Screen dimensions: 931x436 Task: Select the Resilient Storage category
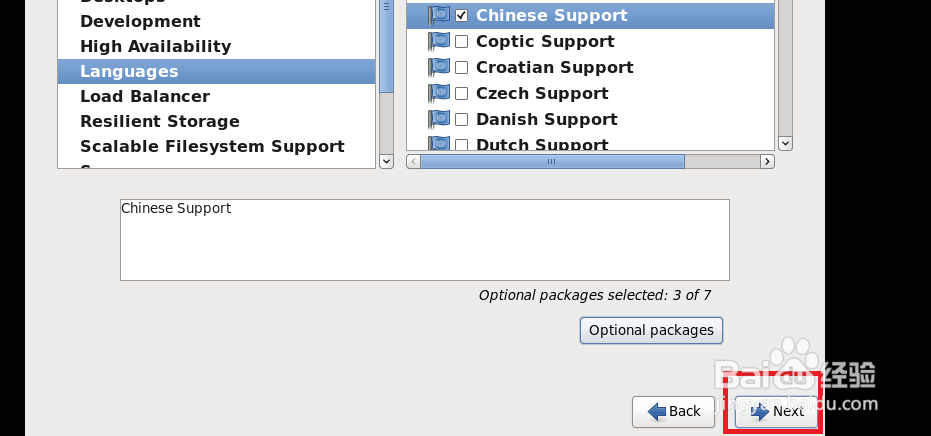tap(160, 122)
